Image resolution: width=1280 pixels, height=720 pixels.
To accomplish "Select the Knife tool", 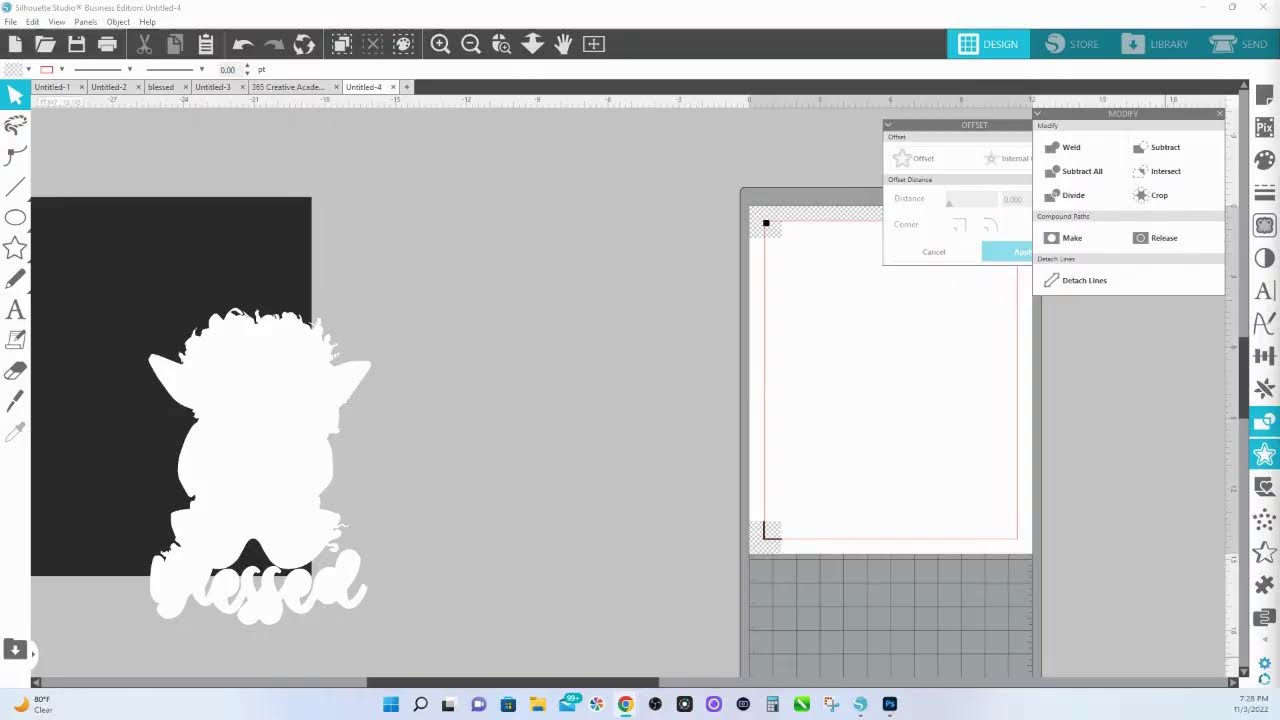I will click(15, 401).
